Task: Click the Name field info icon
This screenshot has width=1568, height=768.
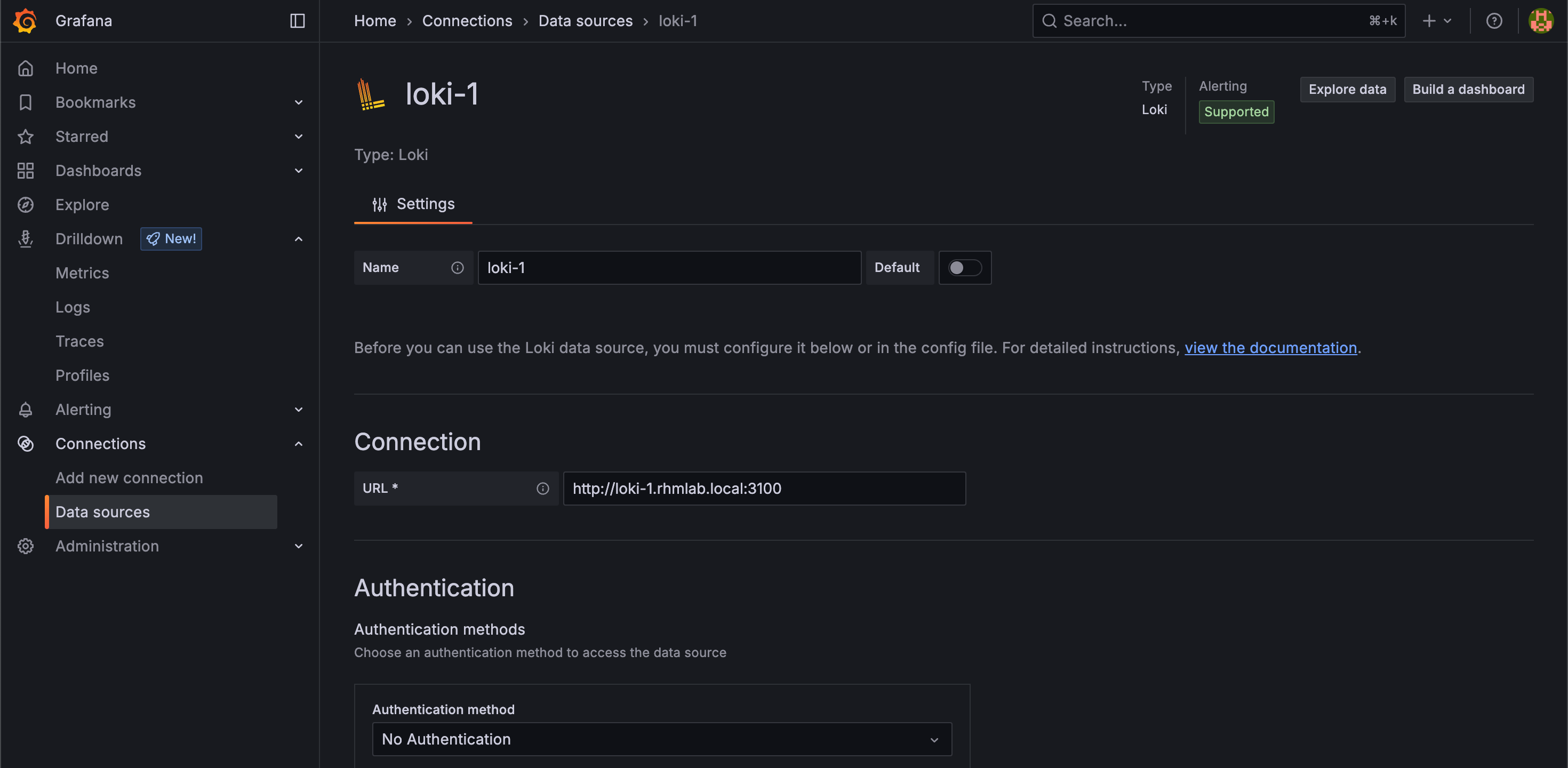Action: coord(457,268)
